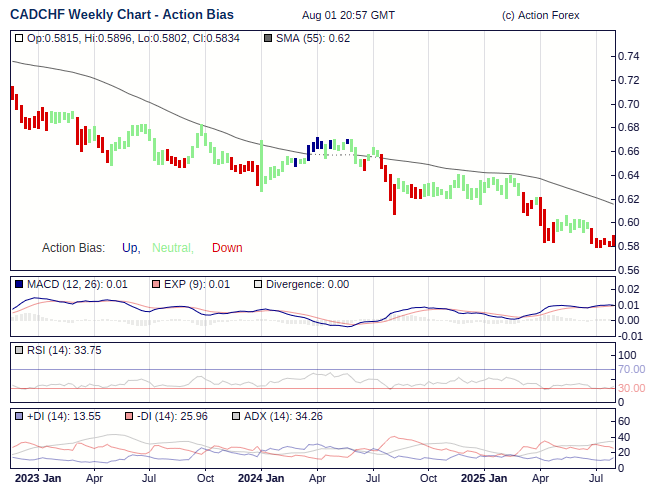Click the 2025 Jan date axis label
Image resolution: width=650 pixels, height=489 pixels.
point(484,478)
